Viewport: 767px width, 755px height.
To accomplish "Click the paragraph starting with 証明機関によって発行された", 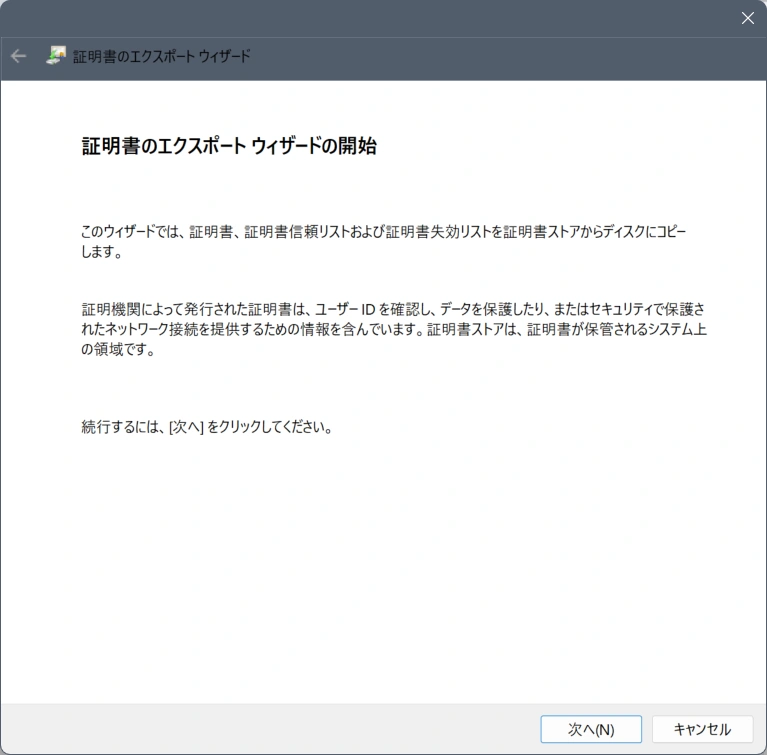I will 394,329.
